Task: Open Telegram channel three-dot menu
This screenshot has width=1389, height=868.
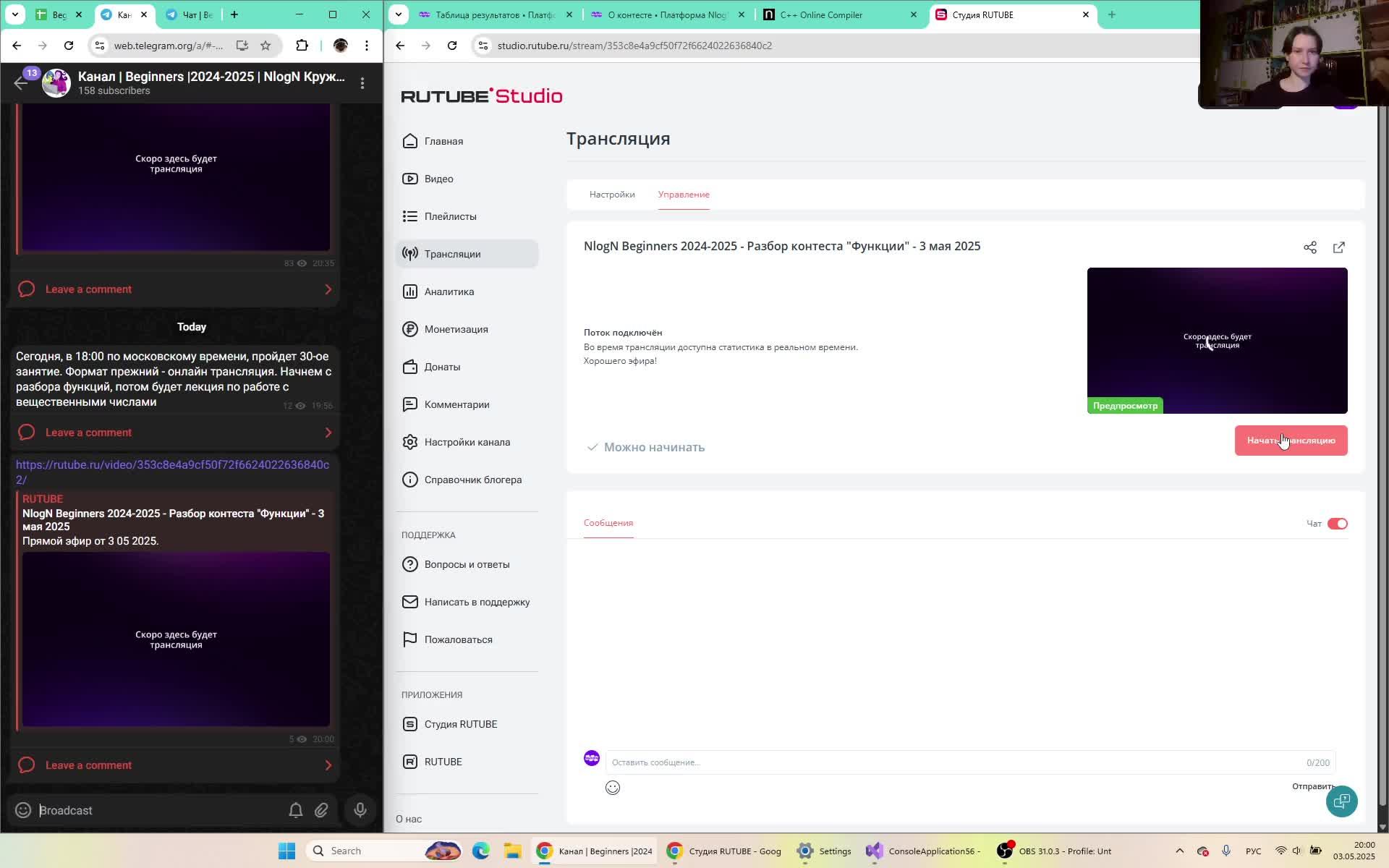Action: (362, 83)
